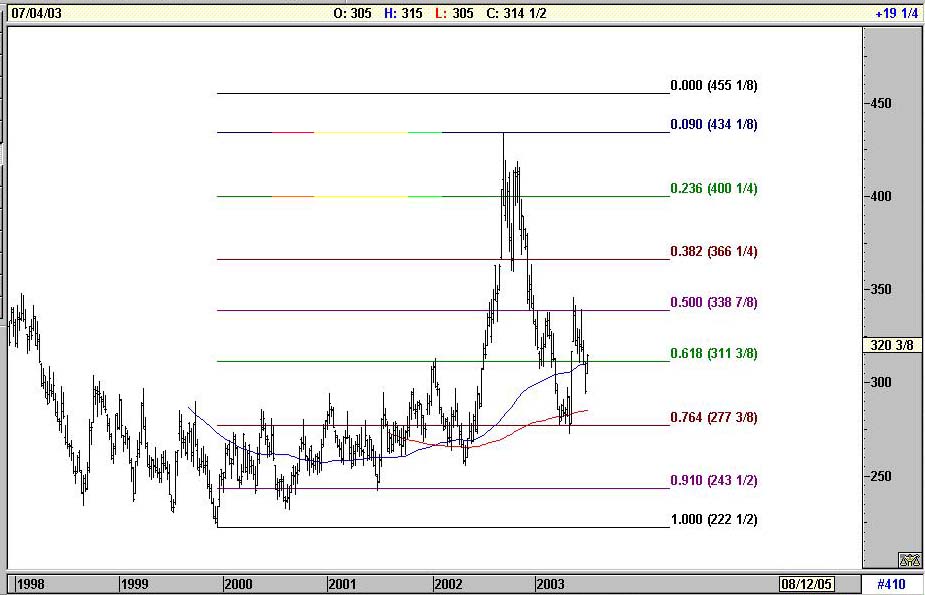Click the 250 price axis label

(881, 476)
